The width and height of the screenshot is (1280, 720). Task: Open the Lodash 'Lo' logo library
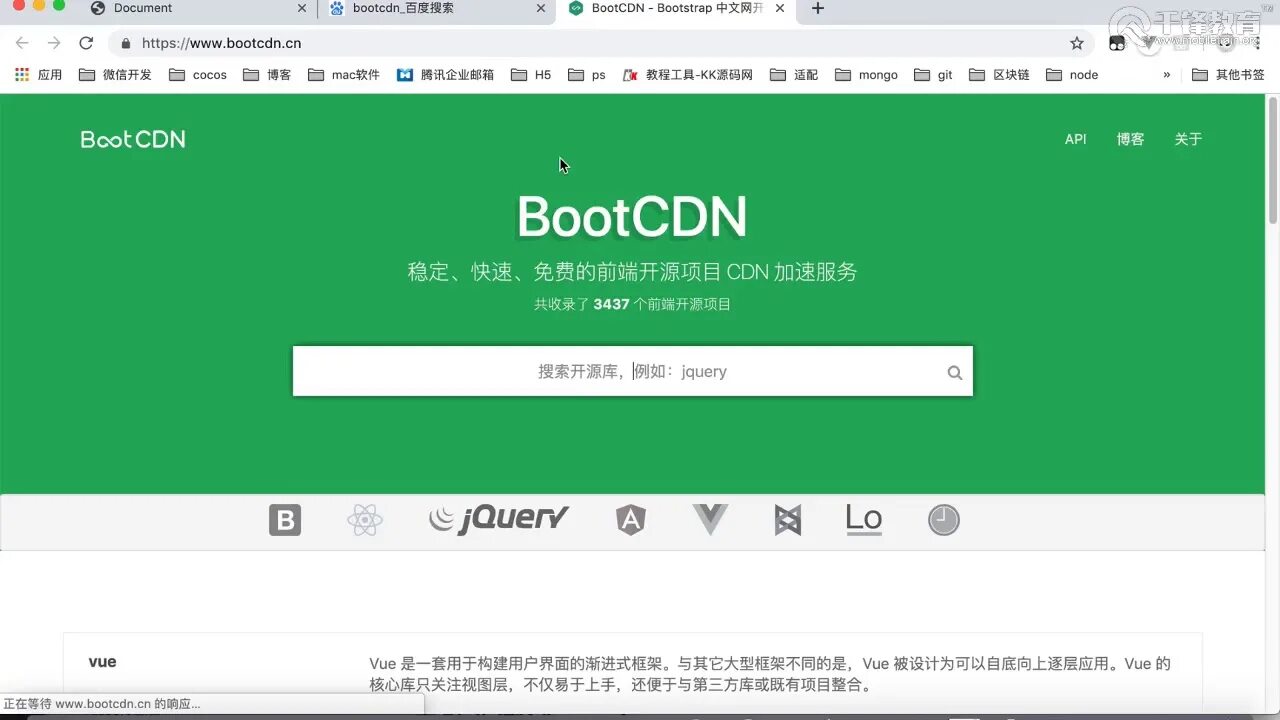pos(864,519)
